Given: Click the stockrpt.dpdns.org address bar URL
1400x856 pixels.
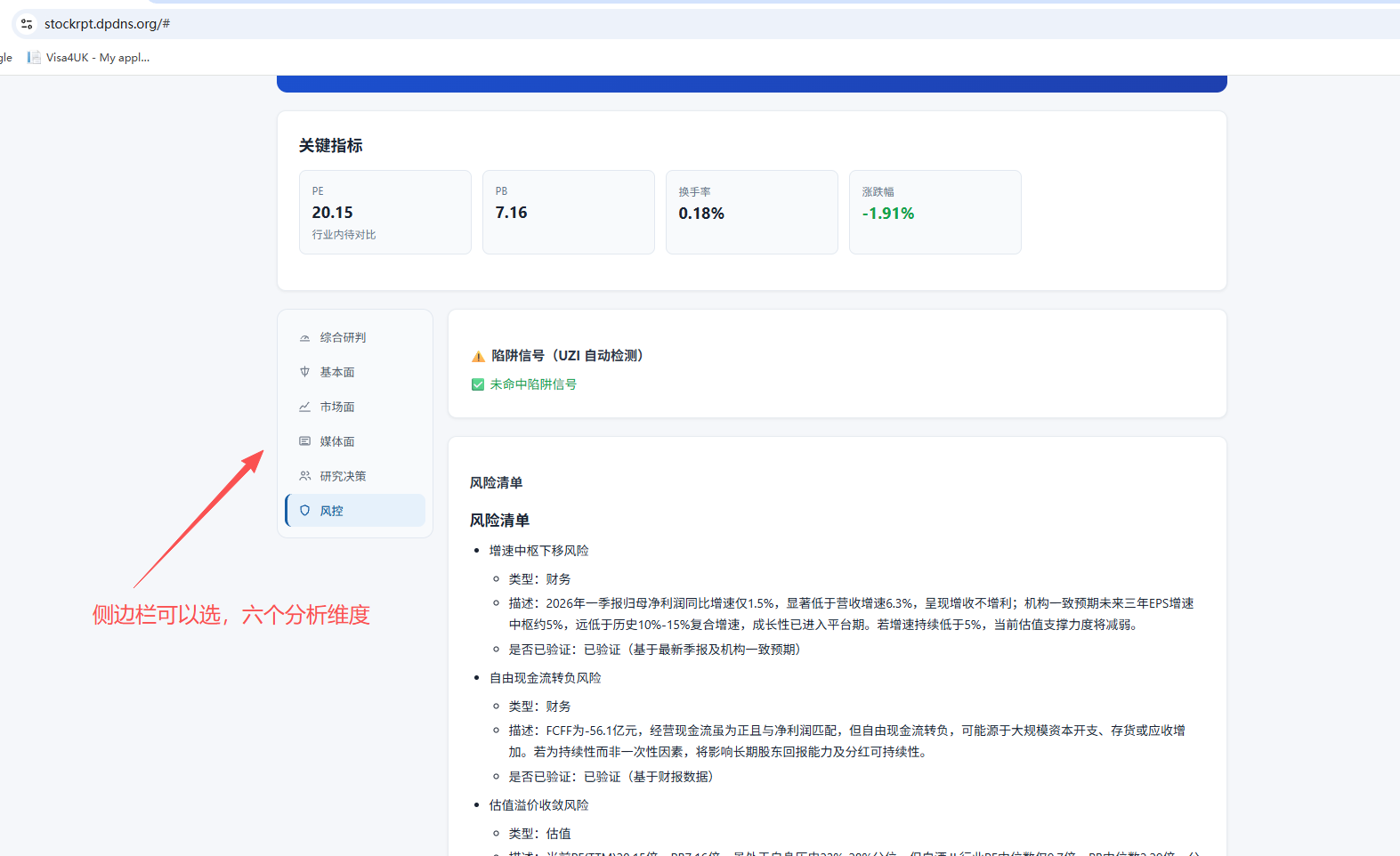Looking at the screenshot, I should 107,24.
